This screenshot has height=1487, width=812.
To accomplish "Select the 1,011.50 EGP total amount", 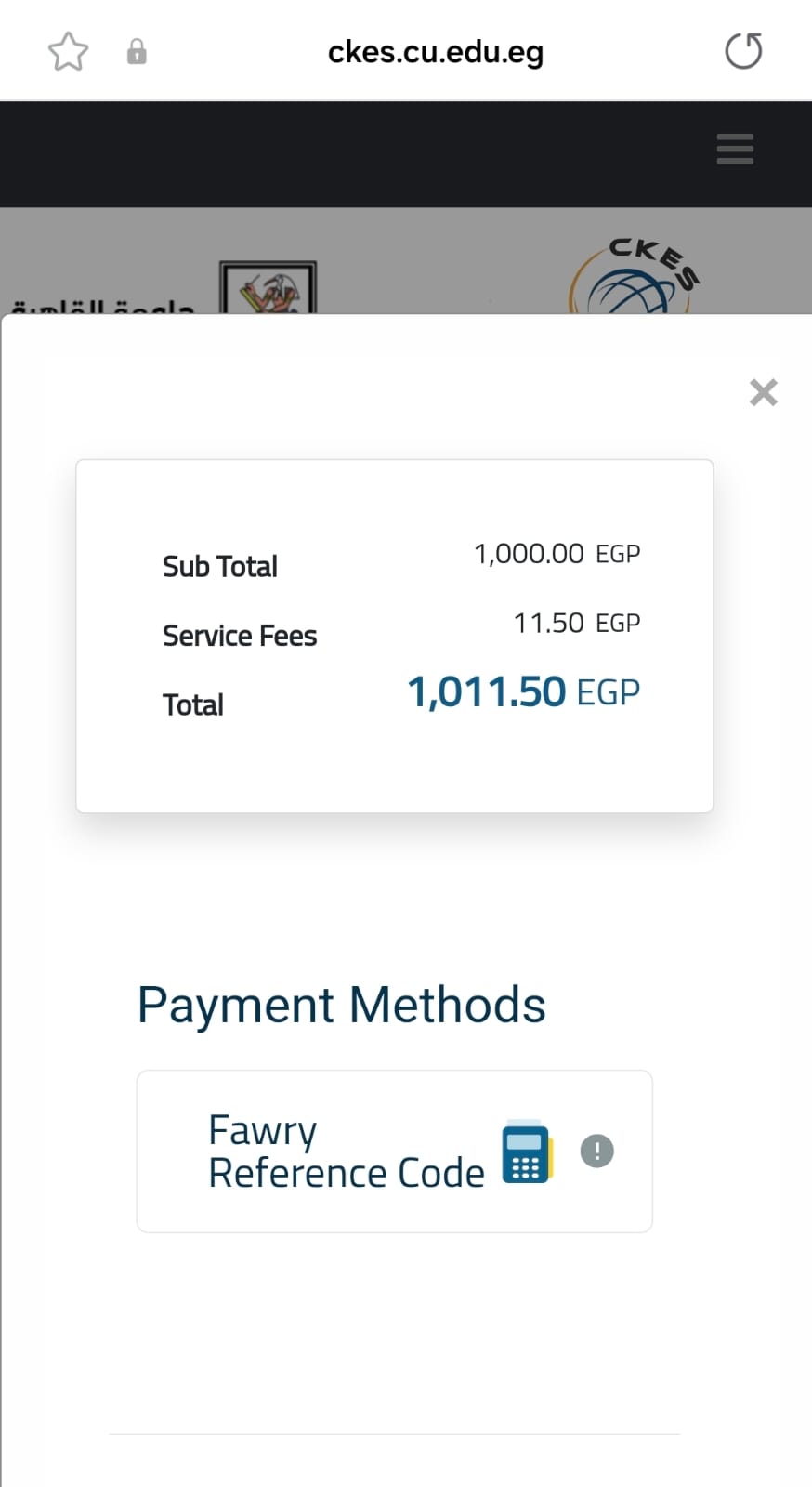I will point(524,692).
